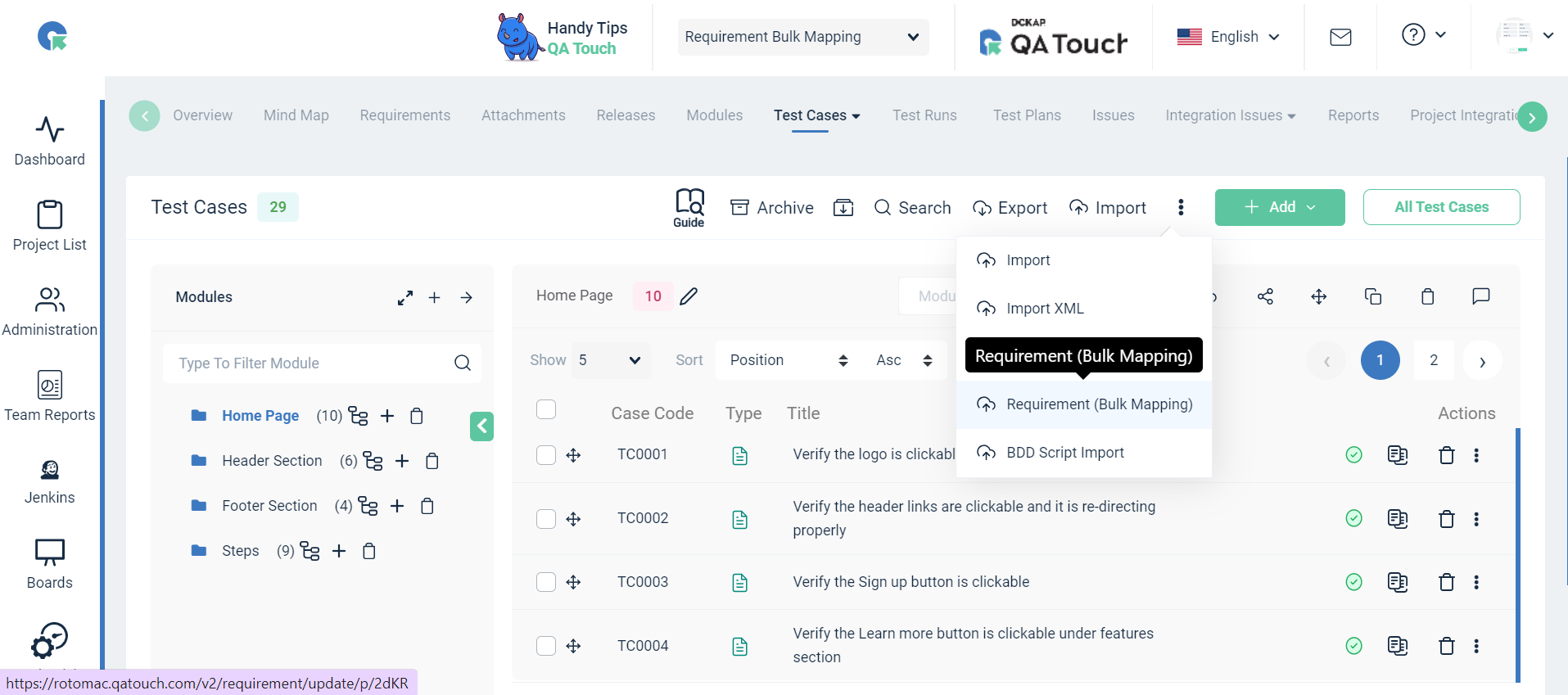Open tree view for Steps module
The height and width of the screenshot is (695, 1568).
click(x=310, y=551)
